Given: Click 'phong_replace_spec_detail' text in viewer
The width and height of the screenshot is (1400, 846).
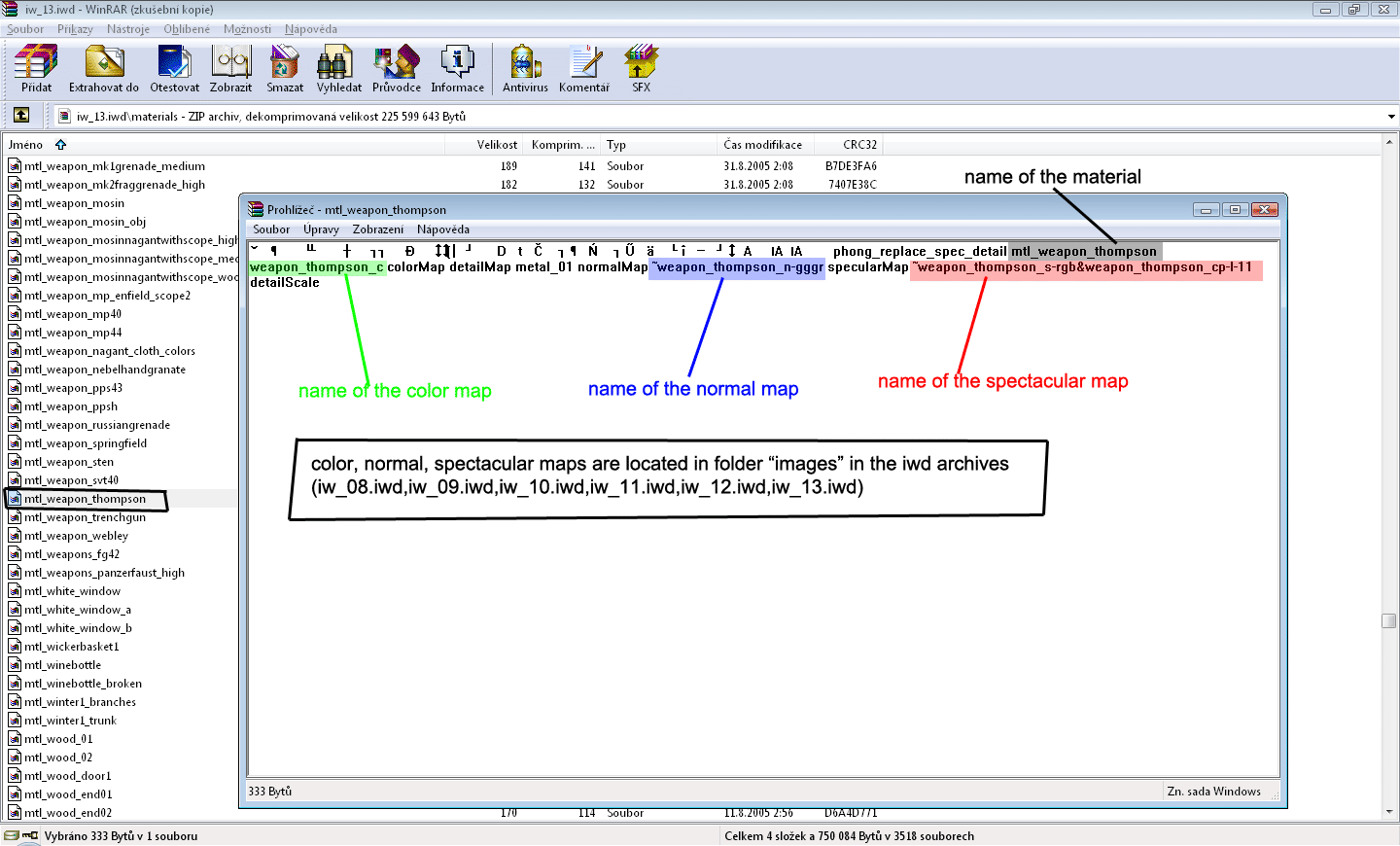Looking at the screenshot, I should [x=920, y=252].
